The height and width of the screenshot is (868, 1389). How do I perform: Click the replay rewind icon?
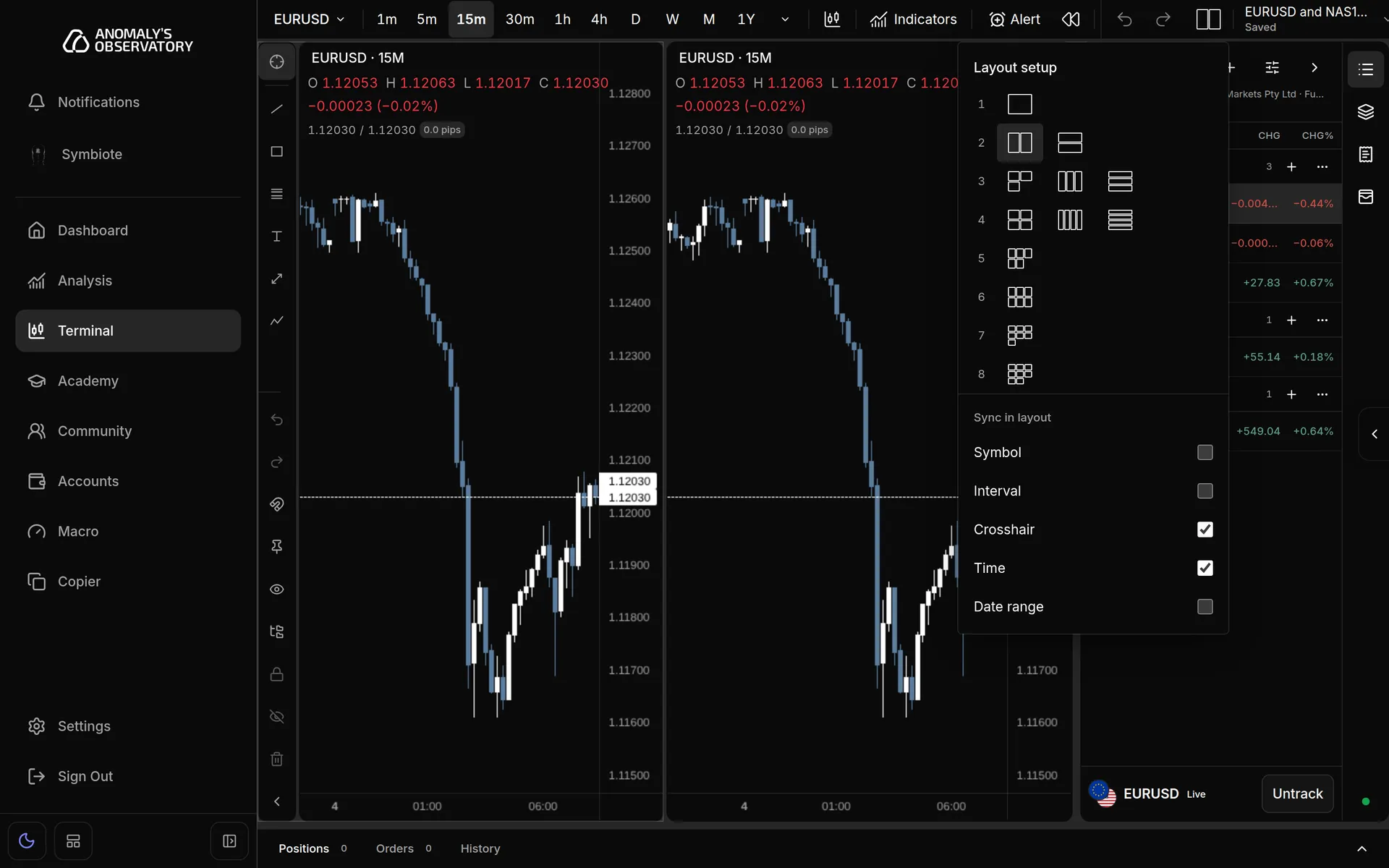coord(1071,20)
